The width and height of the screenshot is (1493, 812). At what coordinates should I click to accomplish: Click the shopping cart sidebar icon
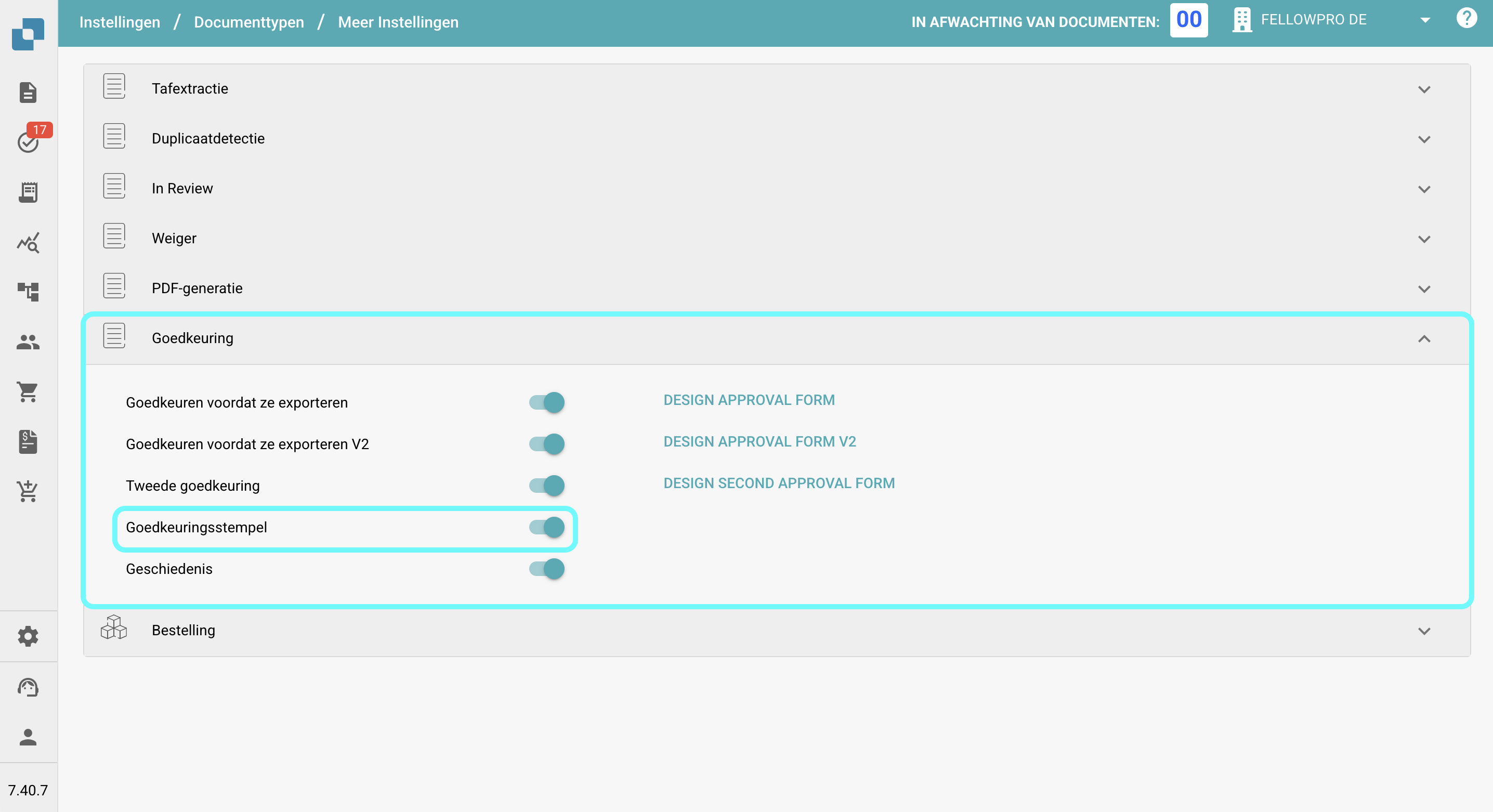tap(28, 392)
